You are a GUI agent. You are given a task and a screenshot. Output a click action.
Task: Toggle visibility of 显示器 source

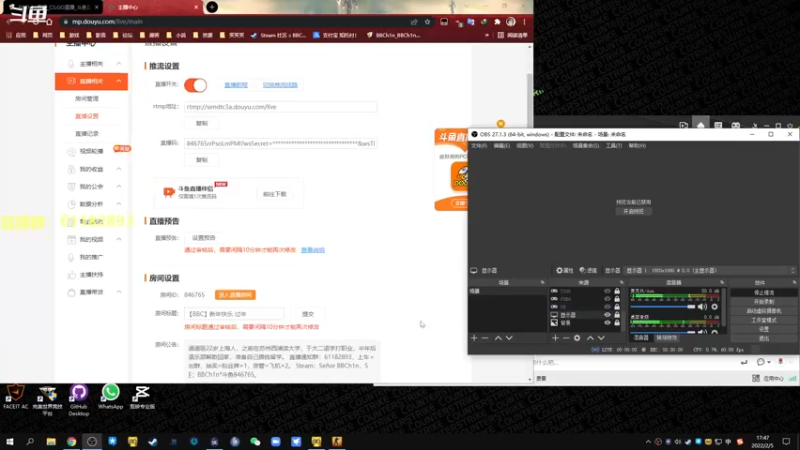click(x=607, y=315)
